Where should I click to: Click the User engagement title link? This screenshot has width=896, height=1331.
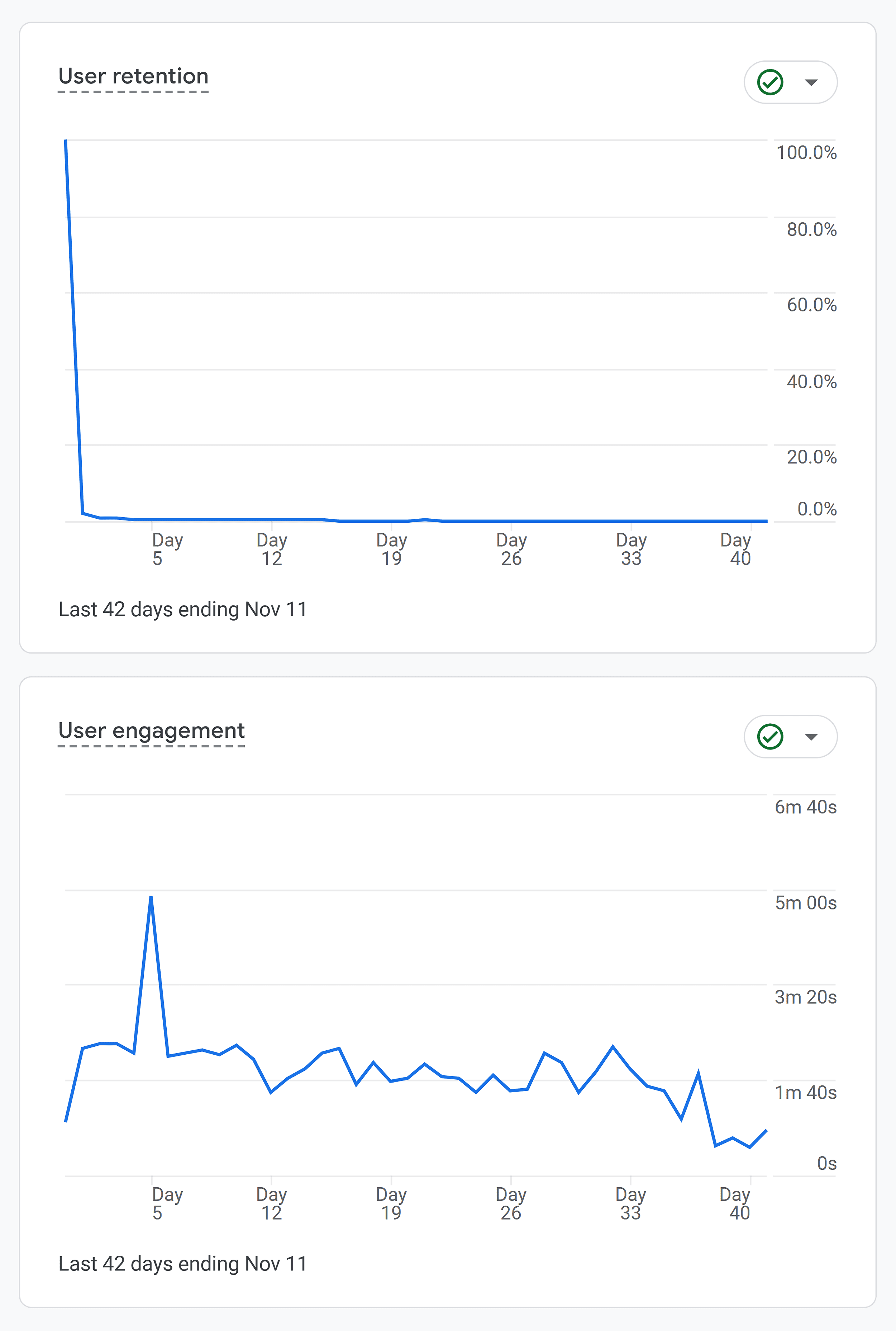(x=152, y=731)
